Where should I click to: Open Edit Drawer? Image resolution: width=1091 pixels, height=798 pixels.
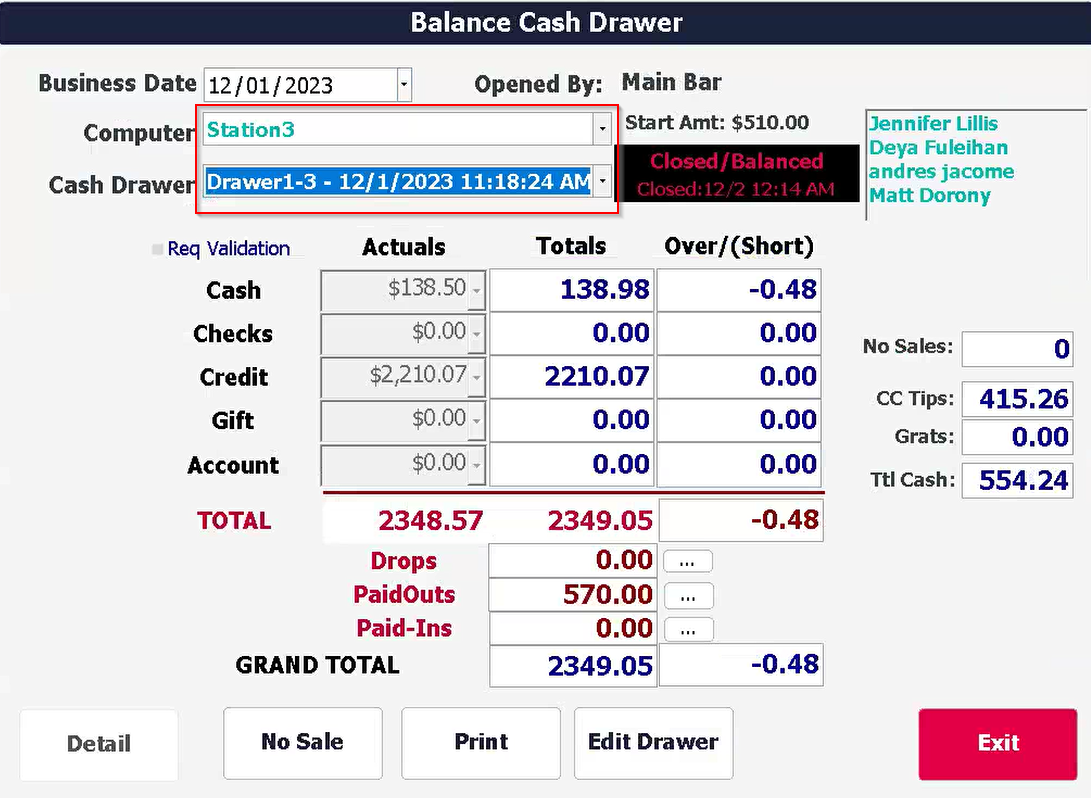pos(653,743)
